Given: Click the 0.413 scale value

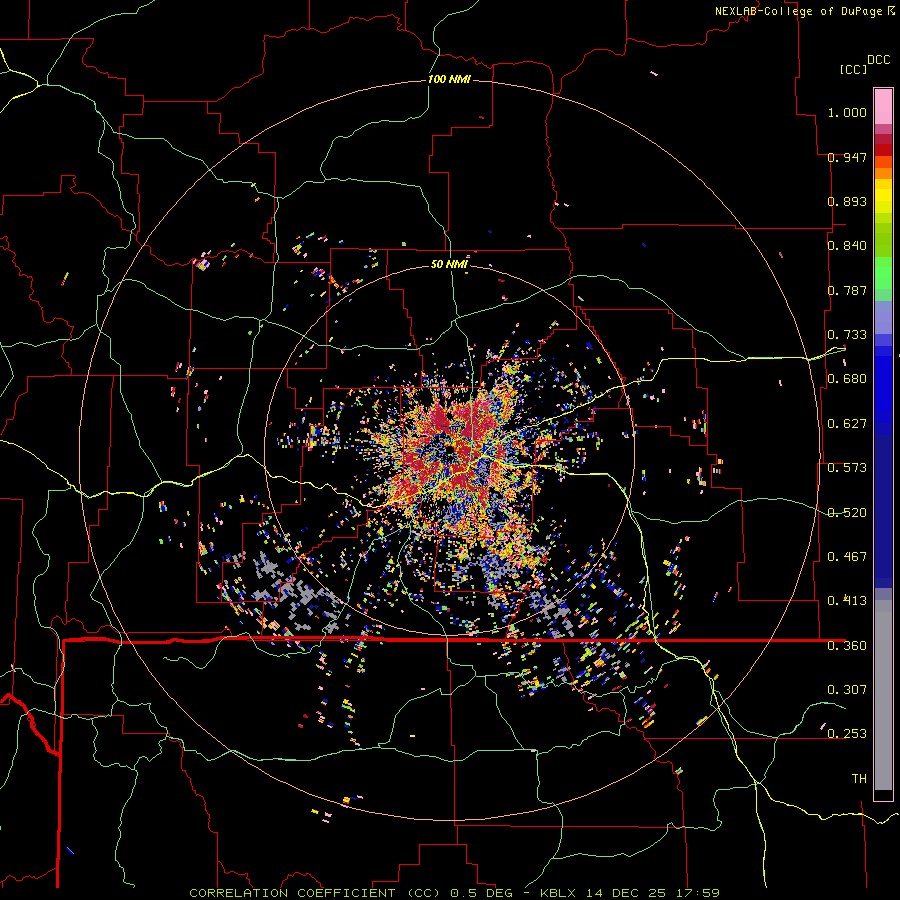Looking at the screenshot, I should click(x=847, y=601).
